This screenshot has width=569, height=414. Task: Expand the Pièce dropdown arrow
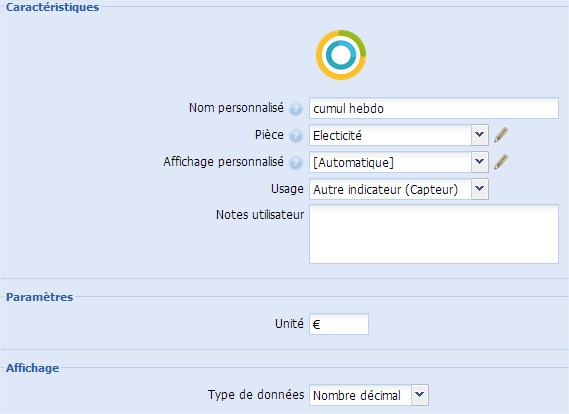click(480, 135)
